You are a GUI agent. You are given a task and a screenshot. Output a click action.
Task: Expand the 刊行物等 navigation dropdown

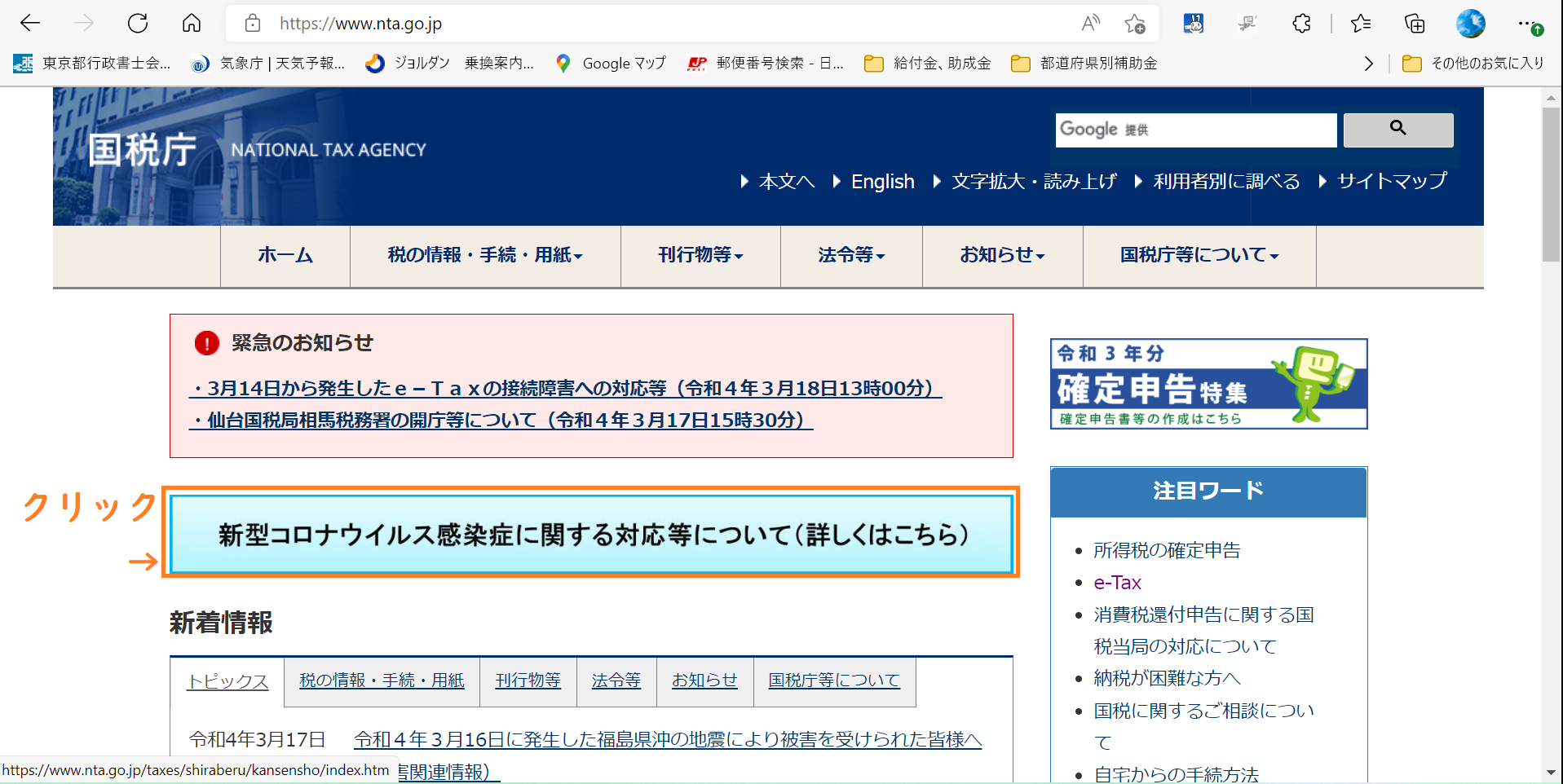(x=700, y=256)
